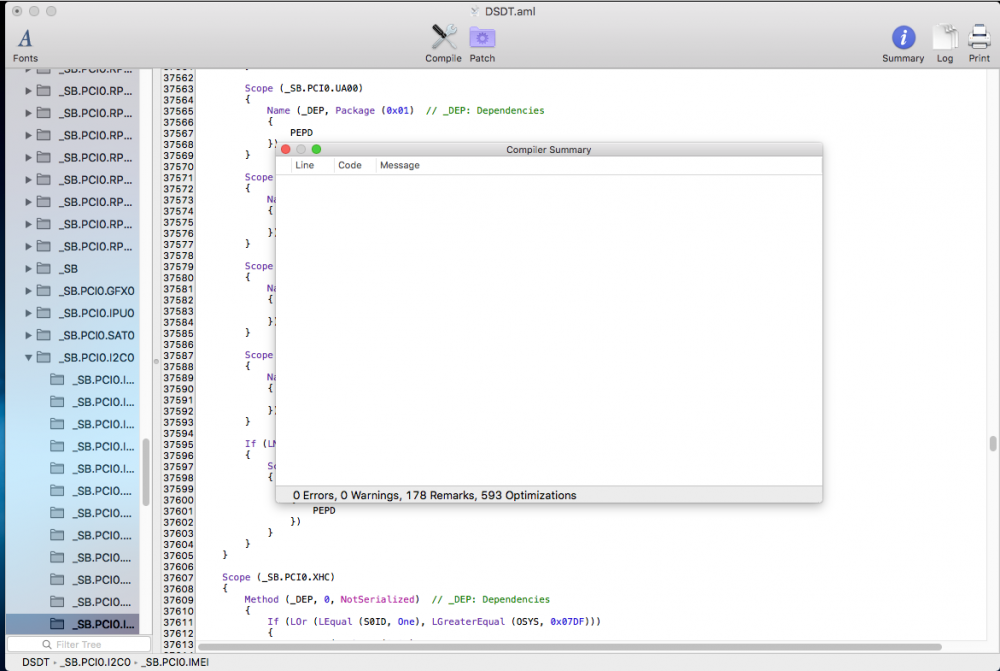This screenshot has height=671, width=1000.
Task: Click the DSDT.aml document icon in title bar
Action: click(x=474, y=11)
